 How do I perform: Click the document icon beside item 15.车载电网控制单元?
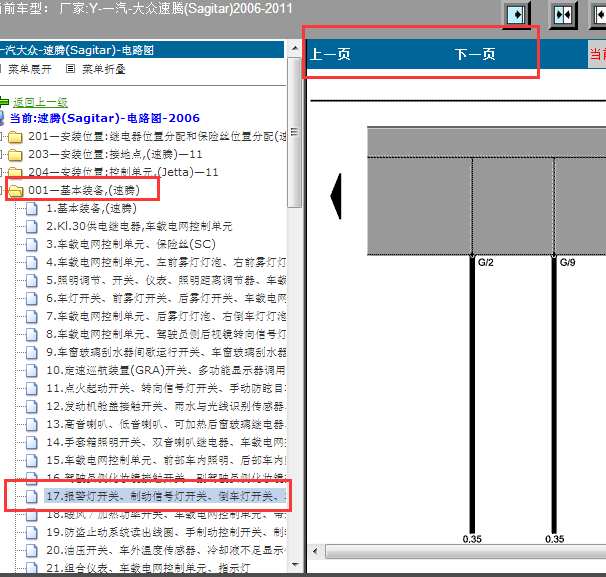pos(32,460)
